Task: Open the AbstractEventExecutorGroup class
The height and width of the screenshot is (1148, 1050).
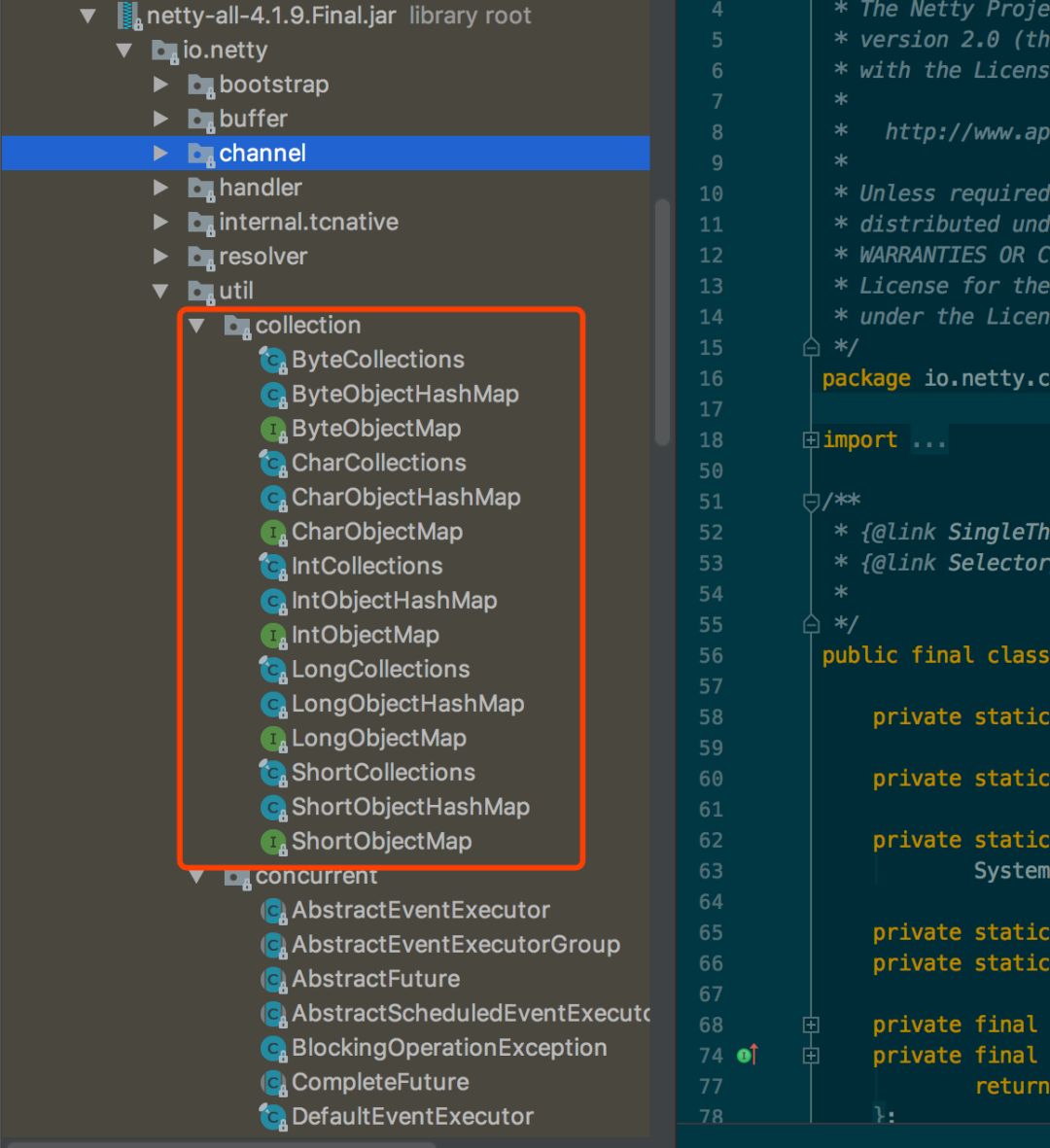Action: click(x=455, y=945)
